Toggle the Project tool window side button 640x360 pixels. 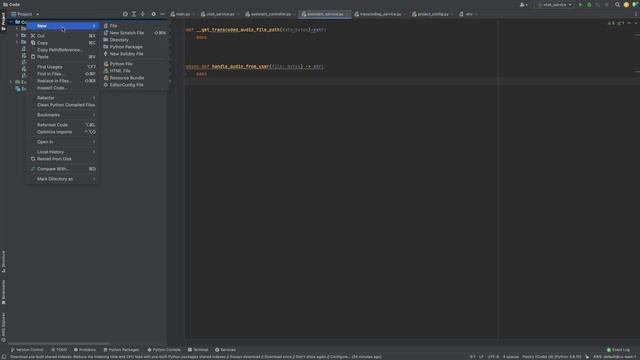pyautogui.click(x=4, y=21)
